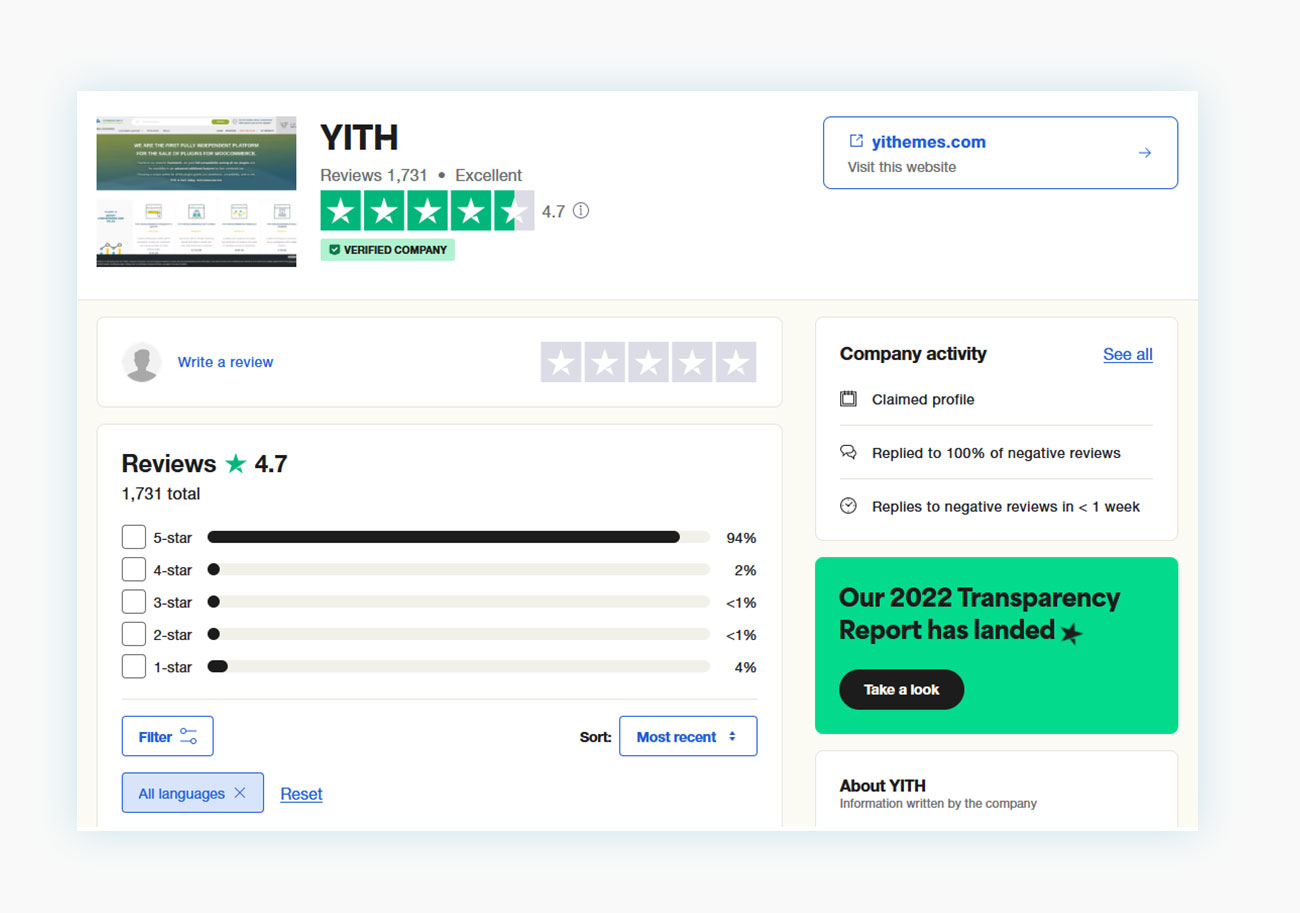Viewport: 1300px width, 913px height.
Task: Click the All languages filter chip
Action: click(193, 793)
